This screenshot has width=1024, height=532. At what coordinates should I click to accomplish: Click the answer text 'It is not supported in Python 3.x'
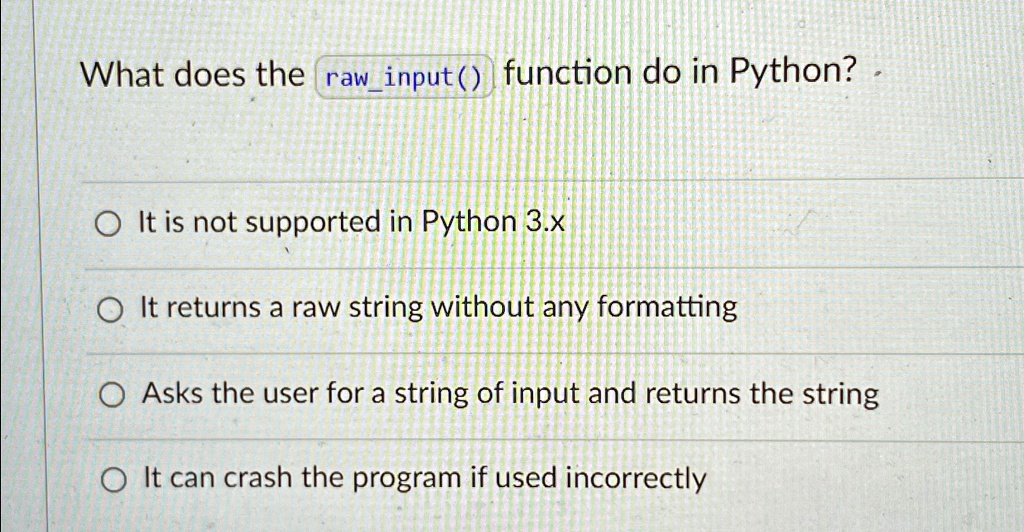click(x=352, y=222)
